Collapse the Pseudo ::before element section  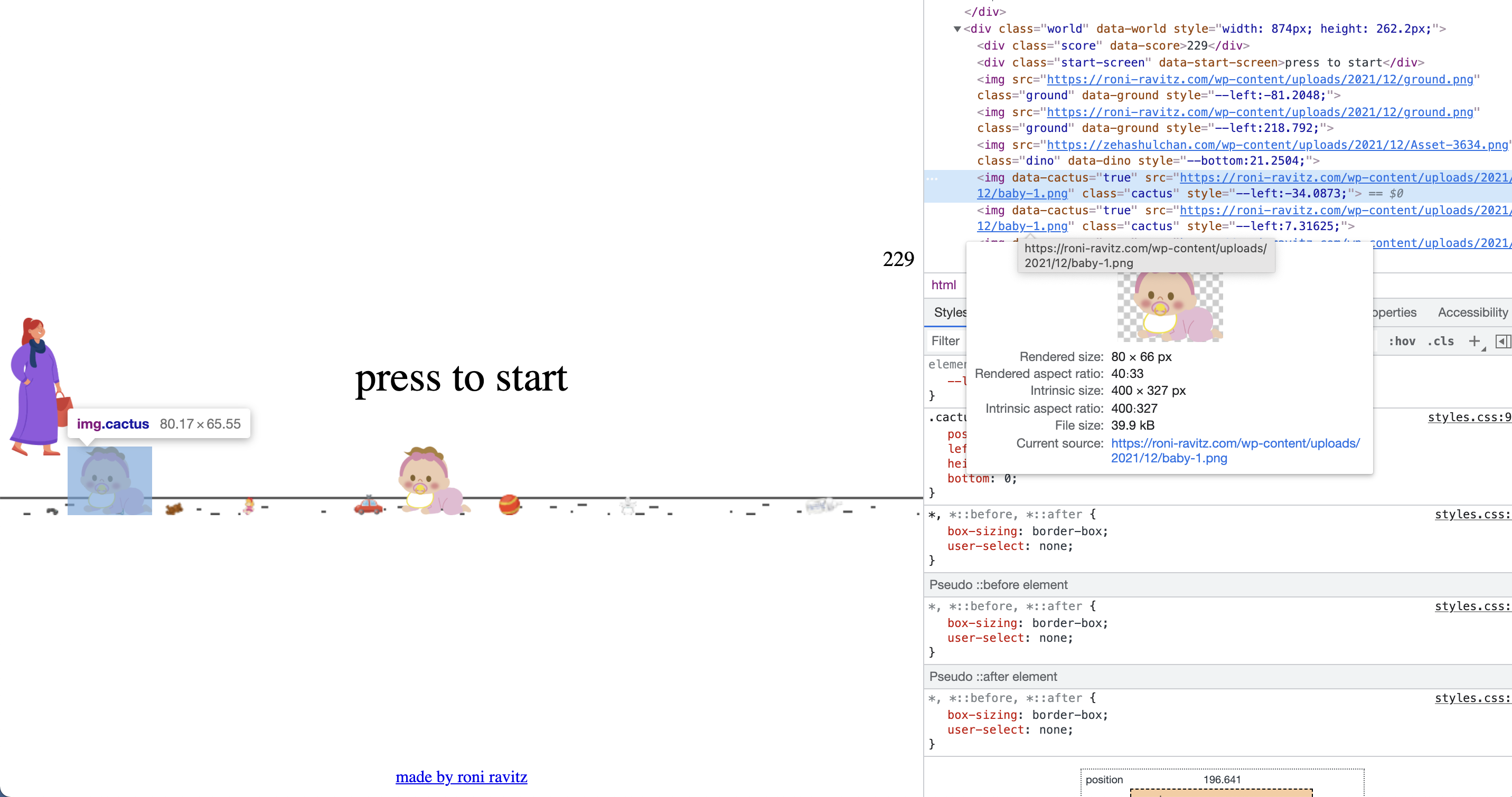(999, 584)
